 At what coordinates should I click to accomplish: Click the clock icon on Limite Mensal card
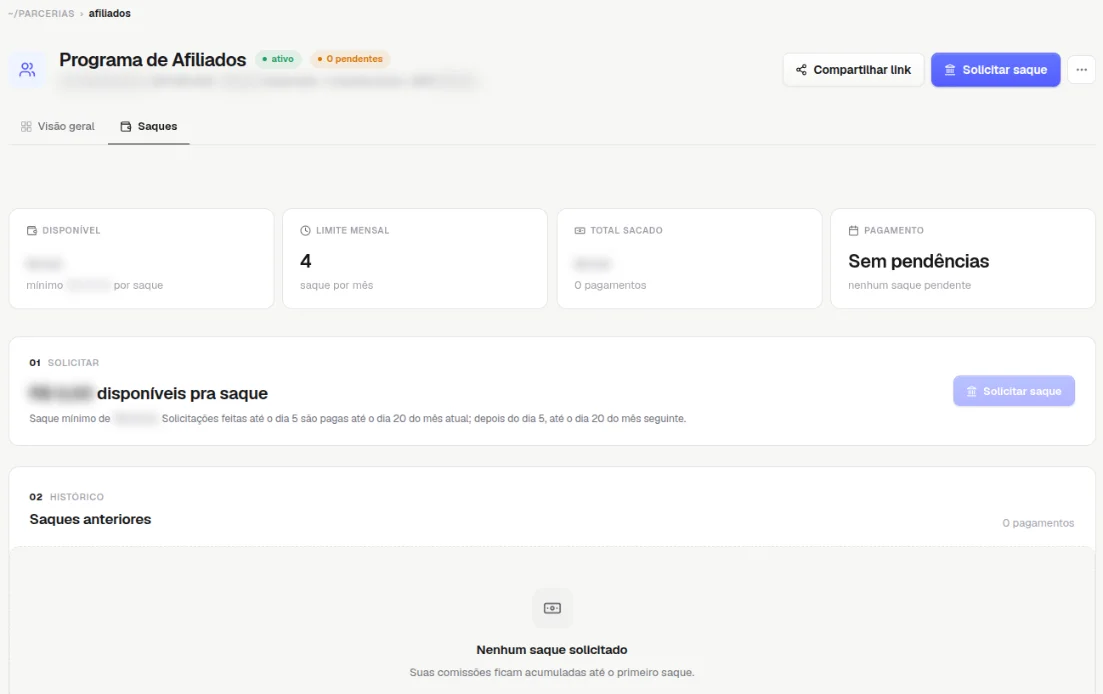point(305,231)
